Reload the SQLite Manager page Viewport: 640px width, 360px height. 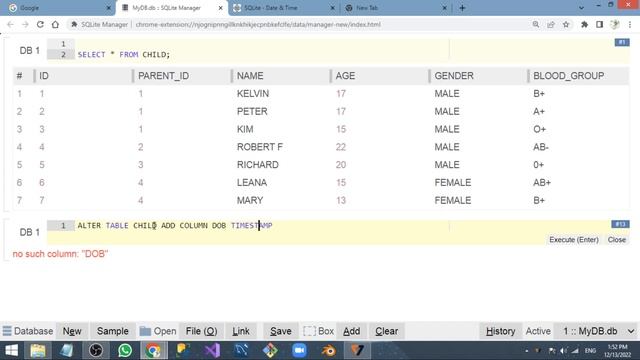point(40,24)
